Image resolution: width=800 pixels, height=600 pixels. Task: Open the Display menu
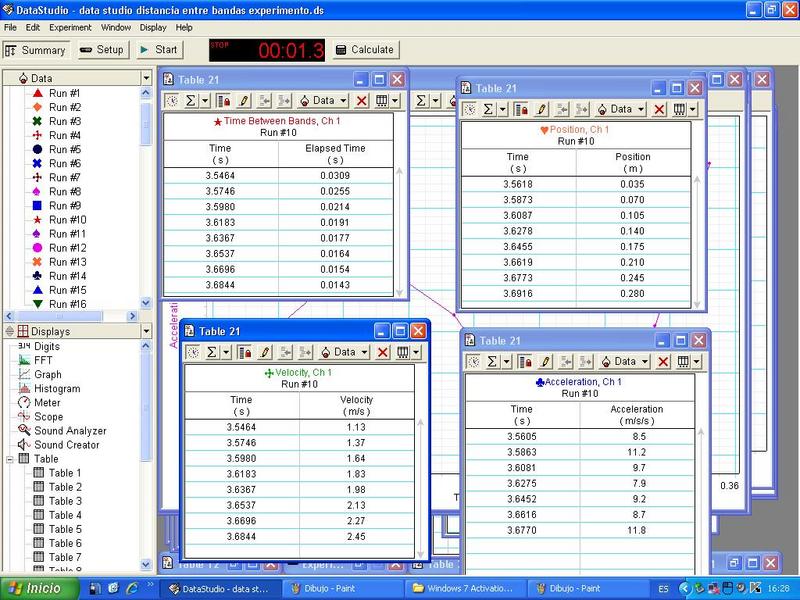click(153, 27)
